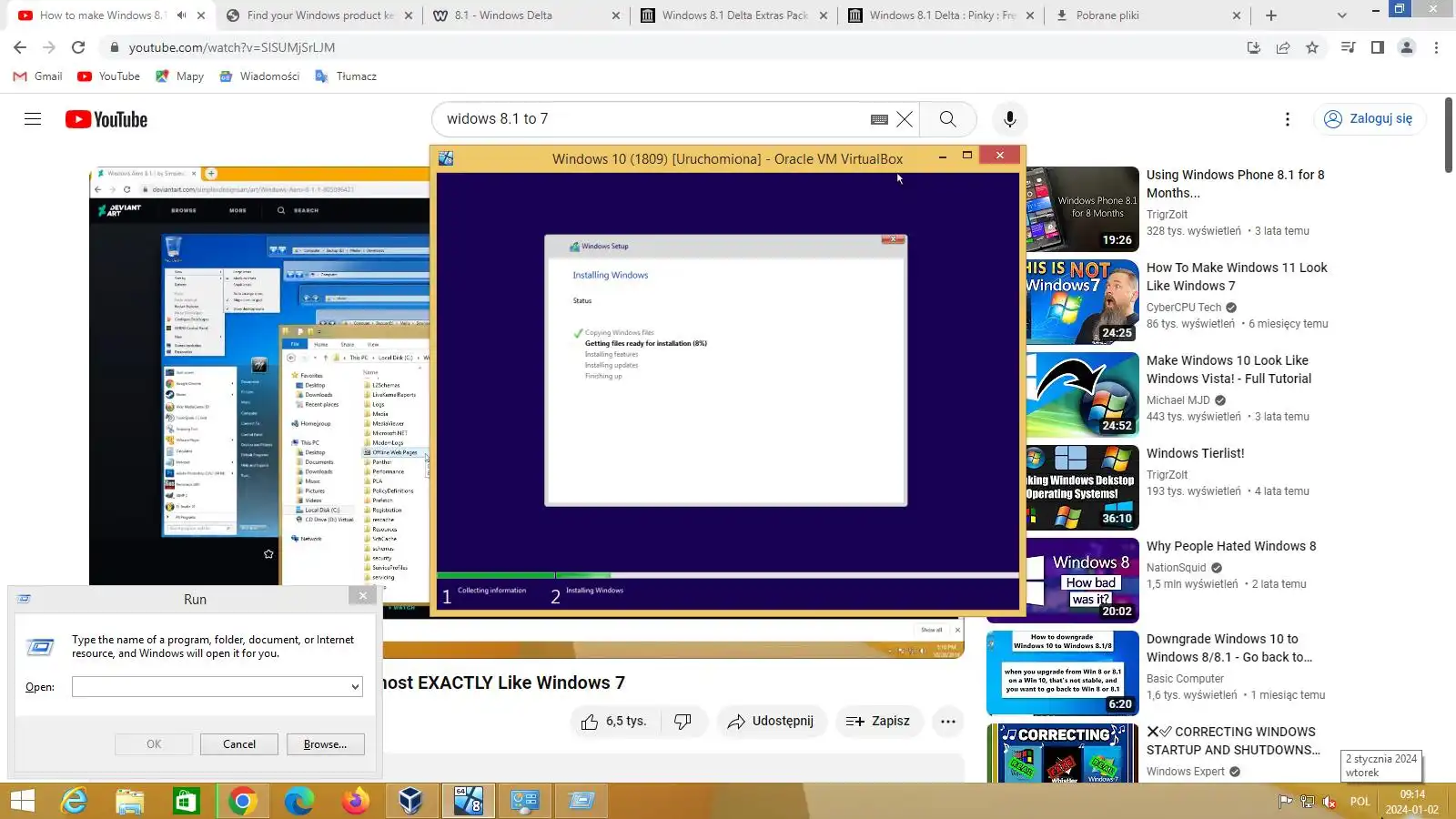Dislike the video

(682, 722)
